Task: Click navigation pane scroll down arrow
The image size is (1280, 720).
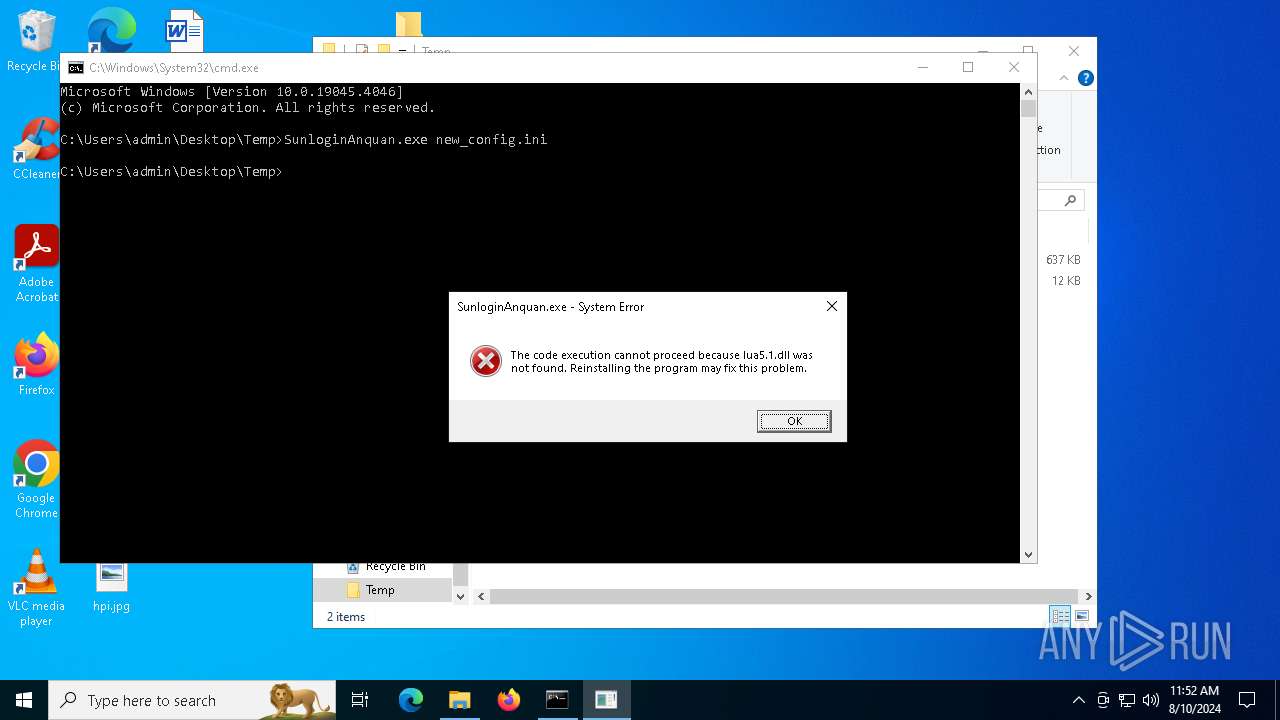Action: coord(460,596)
